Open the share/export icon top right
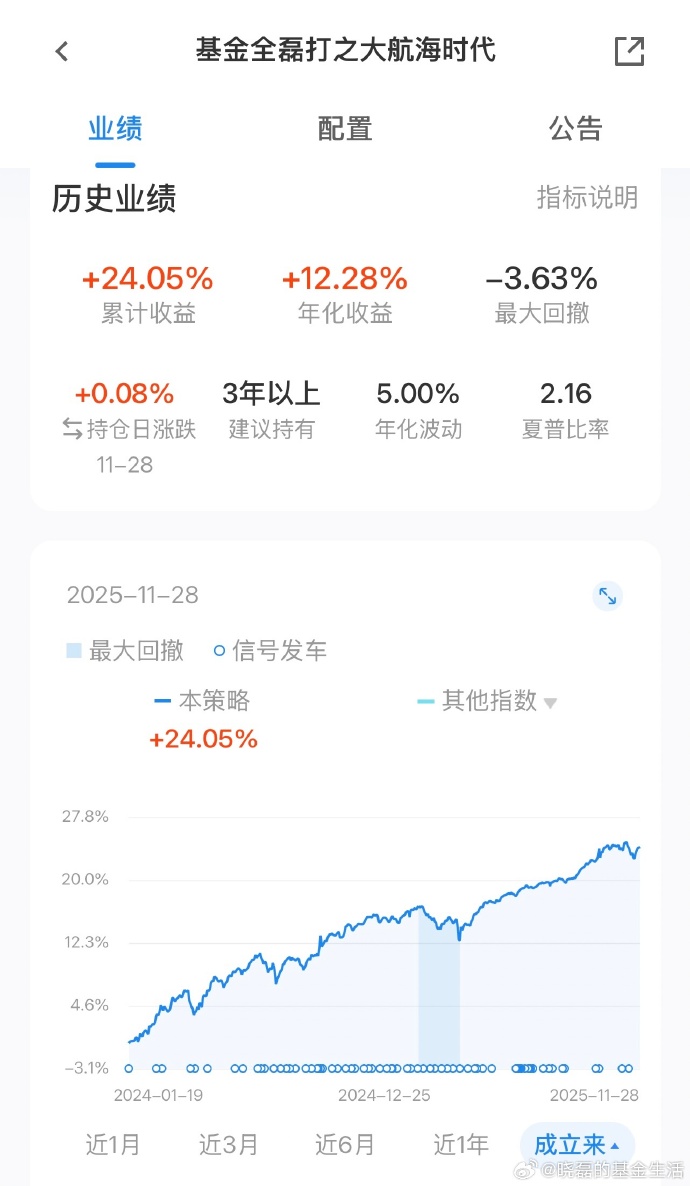Viewport: 690px width, 1186px height. pyautogui.click(x=629, y=51)
